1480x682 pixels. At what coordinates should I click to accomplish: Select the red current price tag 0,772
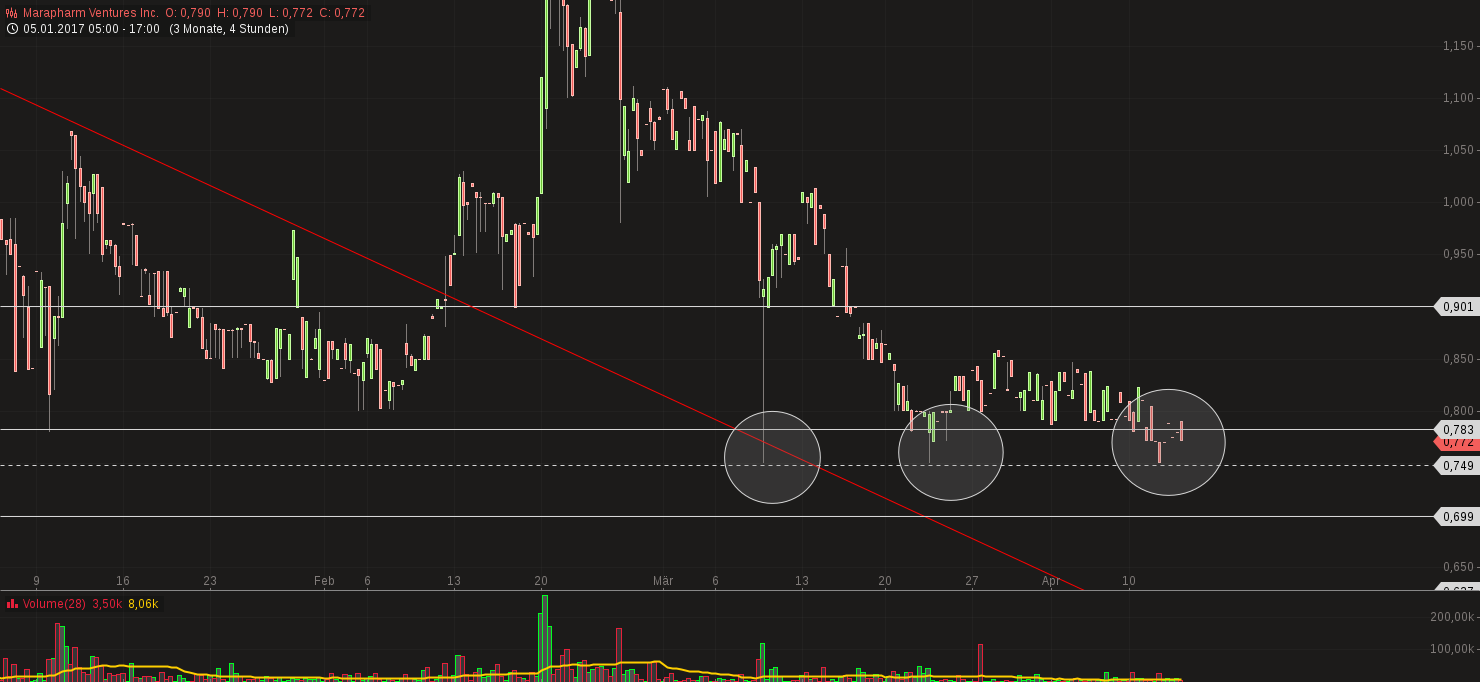[x=1458, y=445]
